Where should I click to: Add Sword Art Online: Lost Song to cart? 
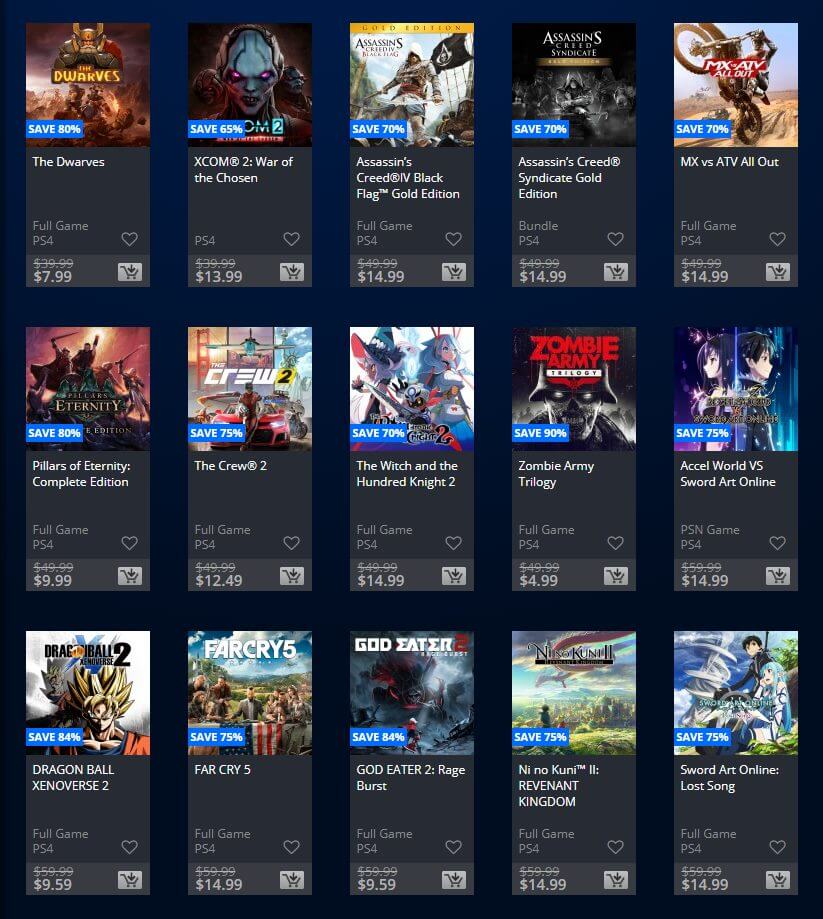click(777, 880)
